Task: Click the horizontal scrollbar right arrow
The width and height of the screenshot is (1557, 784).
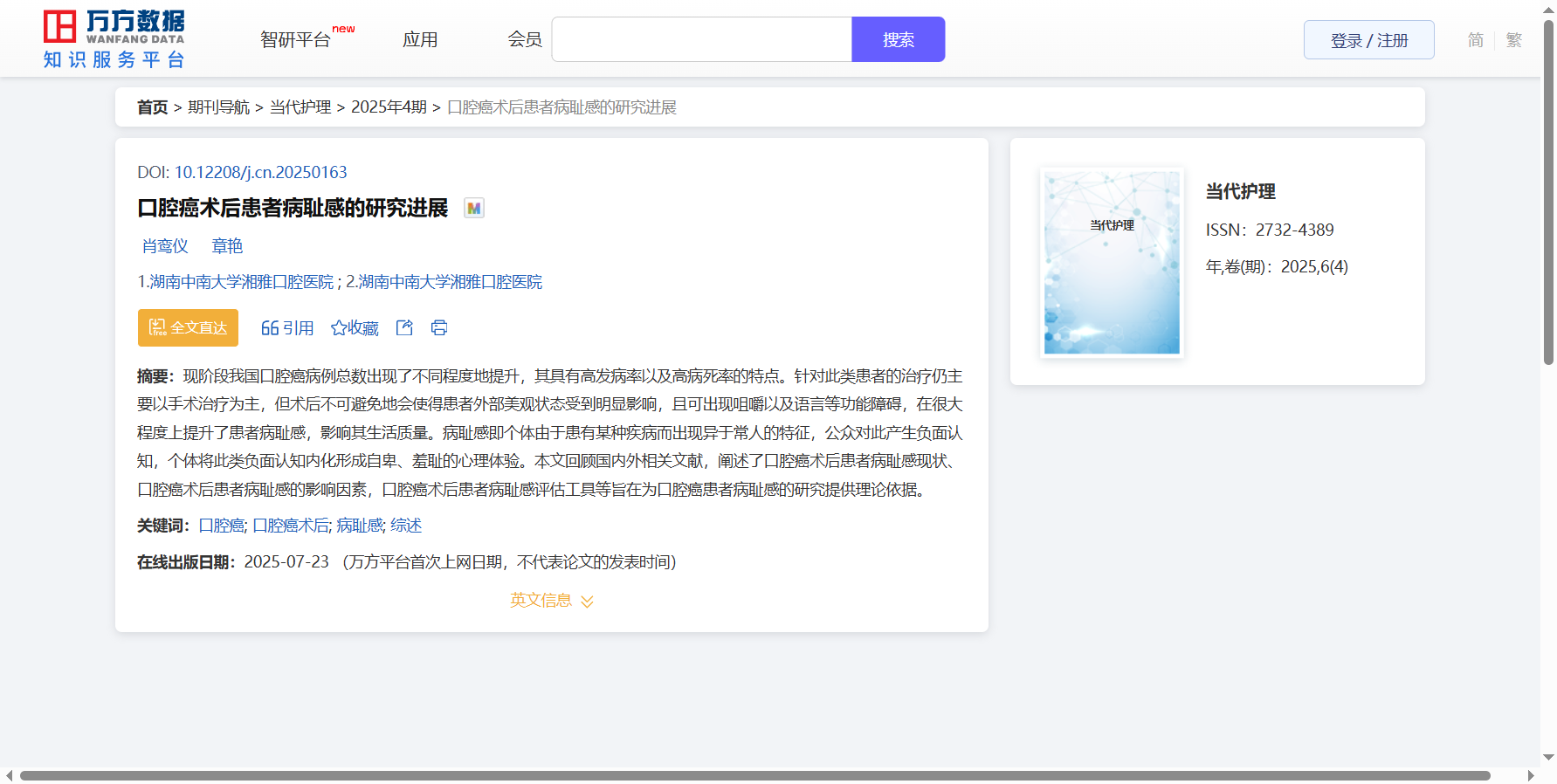Action: click(x=1530, y=775)
